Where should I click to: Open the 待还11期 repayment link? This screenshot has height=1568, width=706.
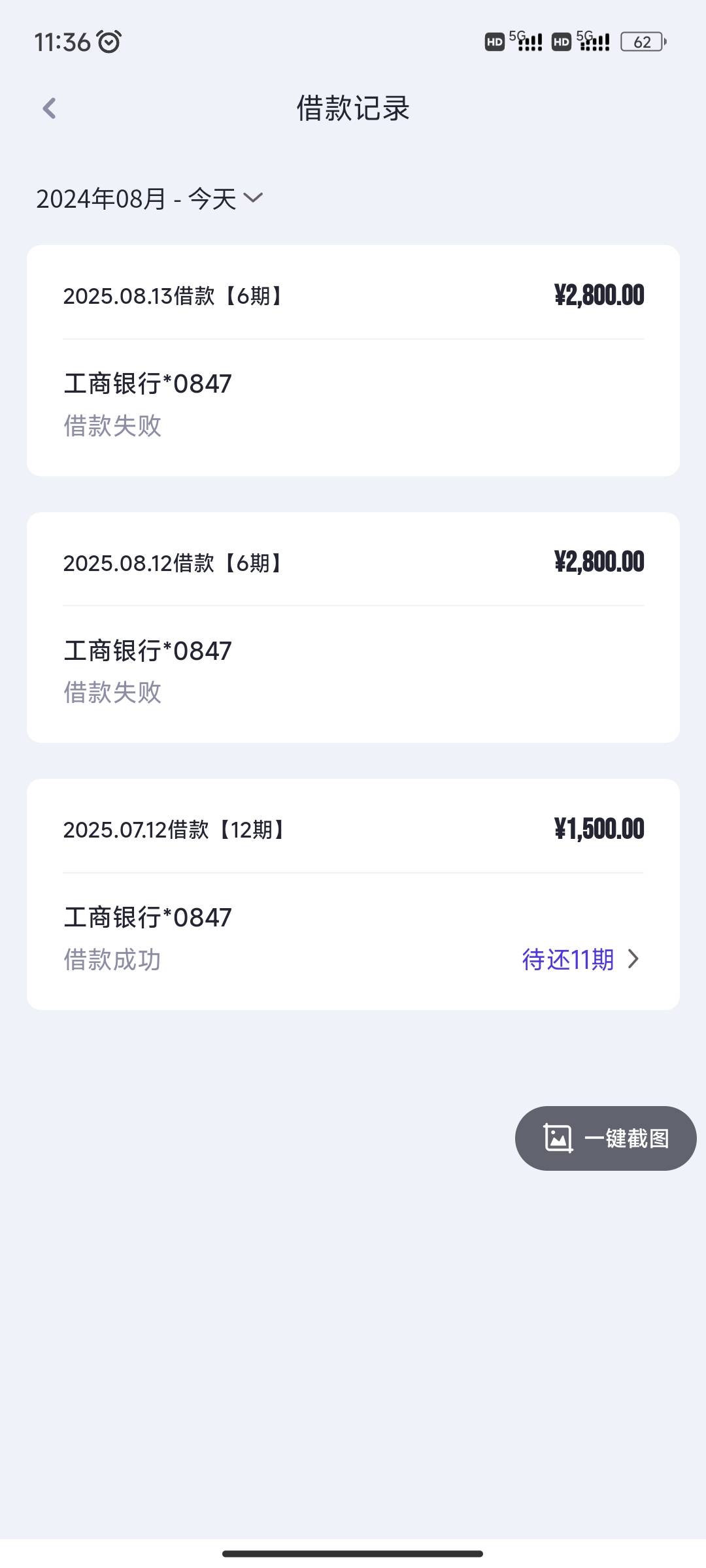pyautogui.click(x=580, y=959)
